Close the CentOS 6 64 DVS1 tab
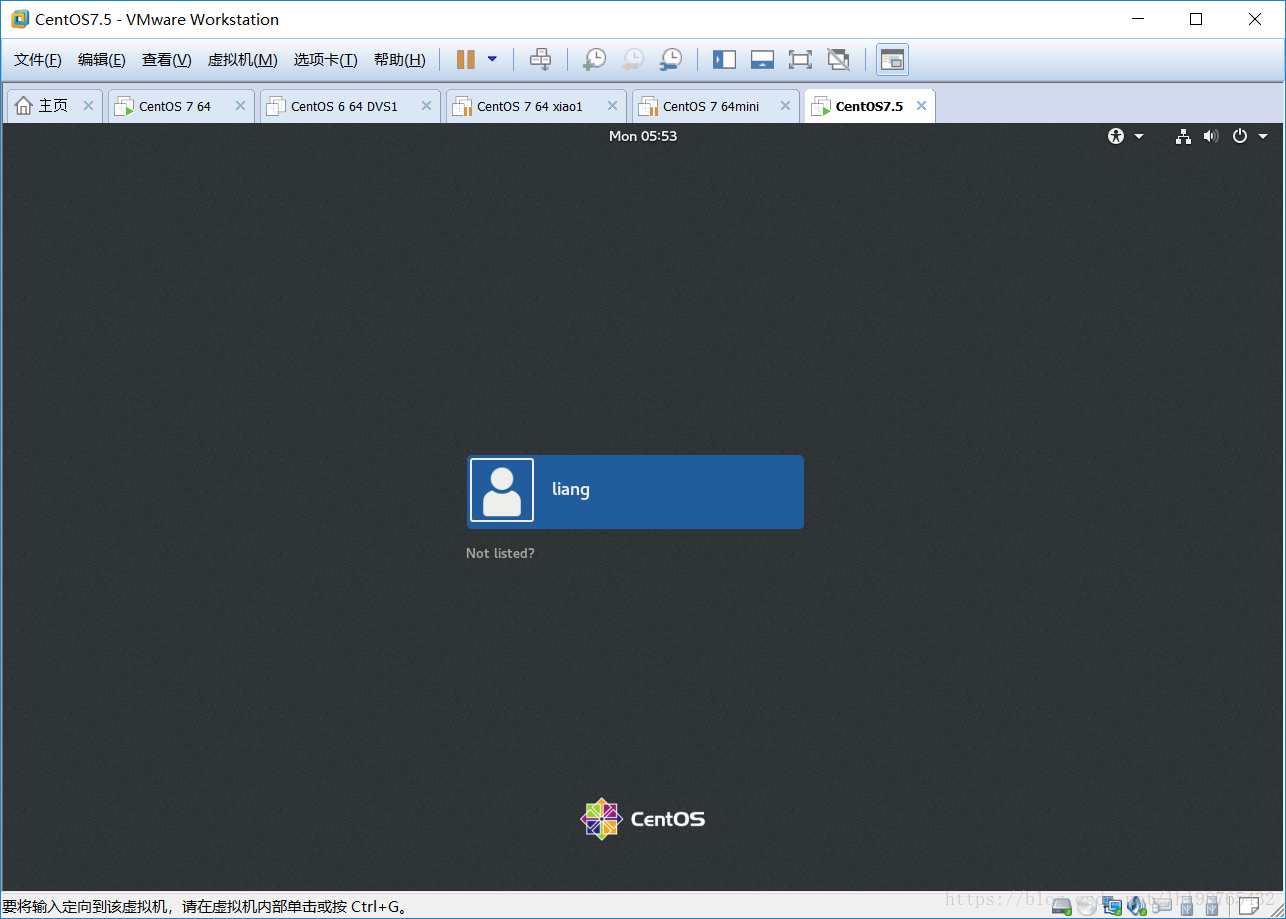Screen dimensions: 1286x919 426,105
